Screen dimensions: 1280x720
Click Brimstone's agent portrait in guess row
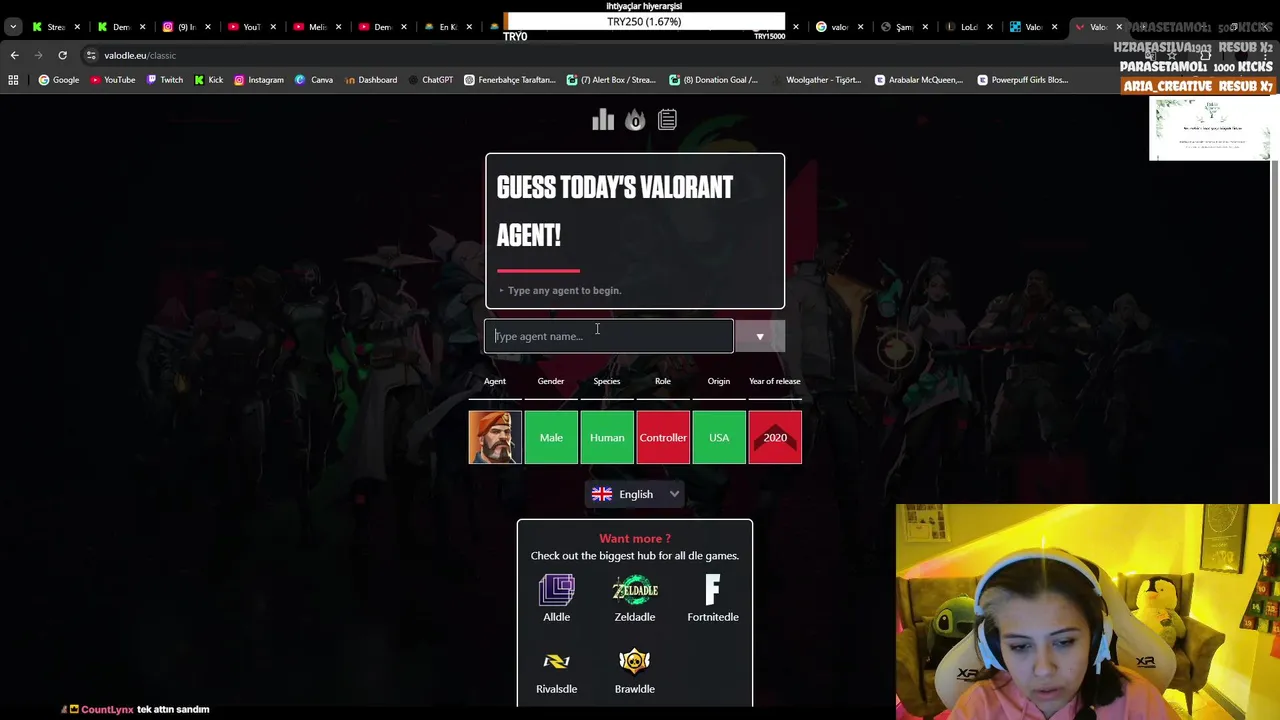(x=495, y=437)
